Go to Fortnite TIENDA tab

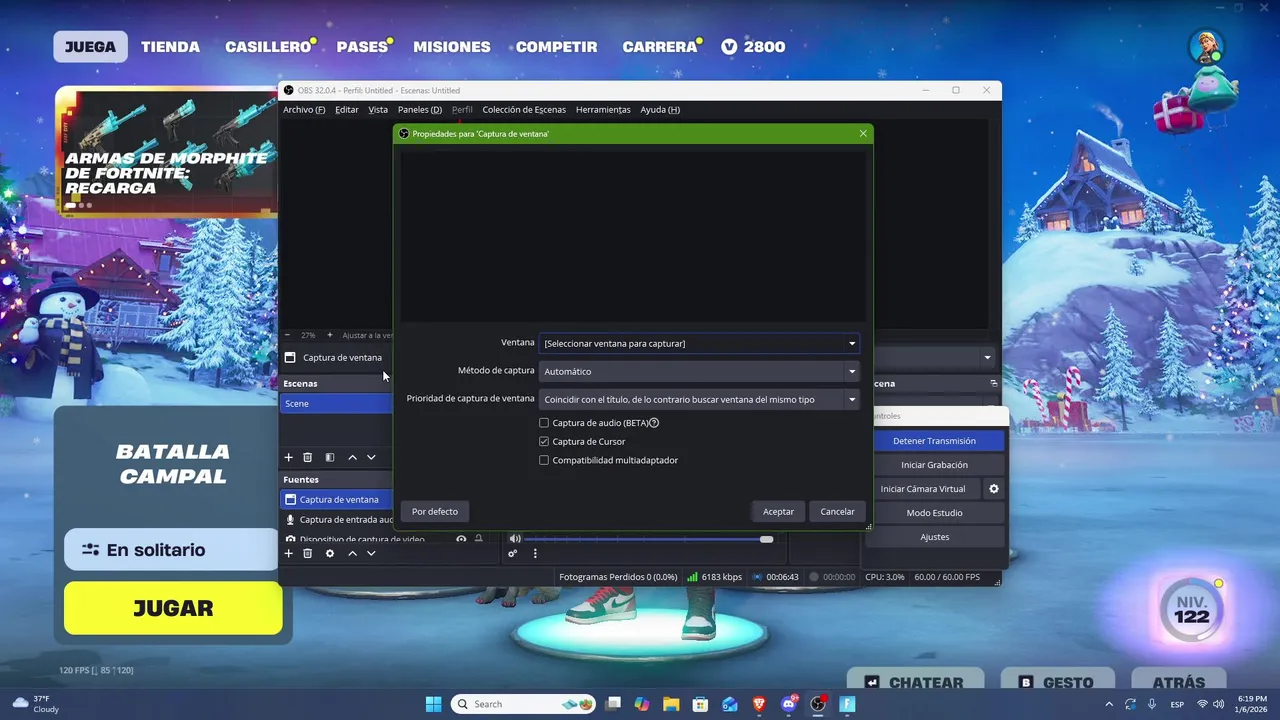coord(170,47)
